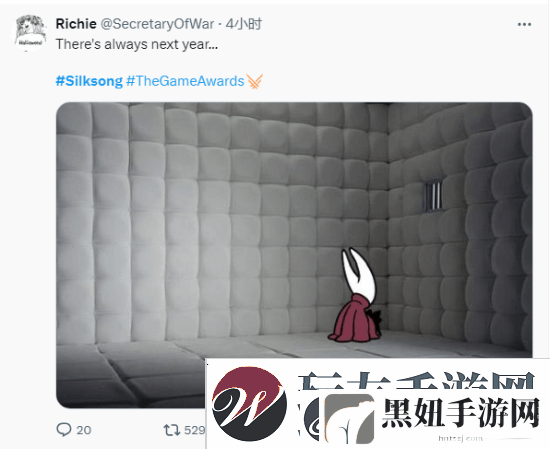Visit the @SecretaryOfWar handle
Image resolution: width=550 pixels, height=449 pixels.
pos(157,24)
